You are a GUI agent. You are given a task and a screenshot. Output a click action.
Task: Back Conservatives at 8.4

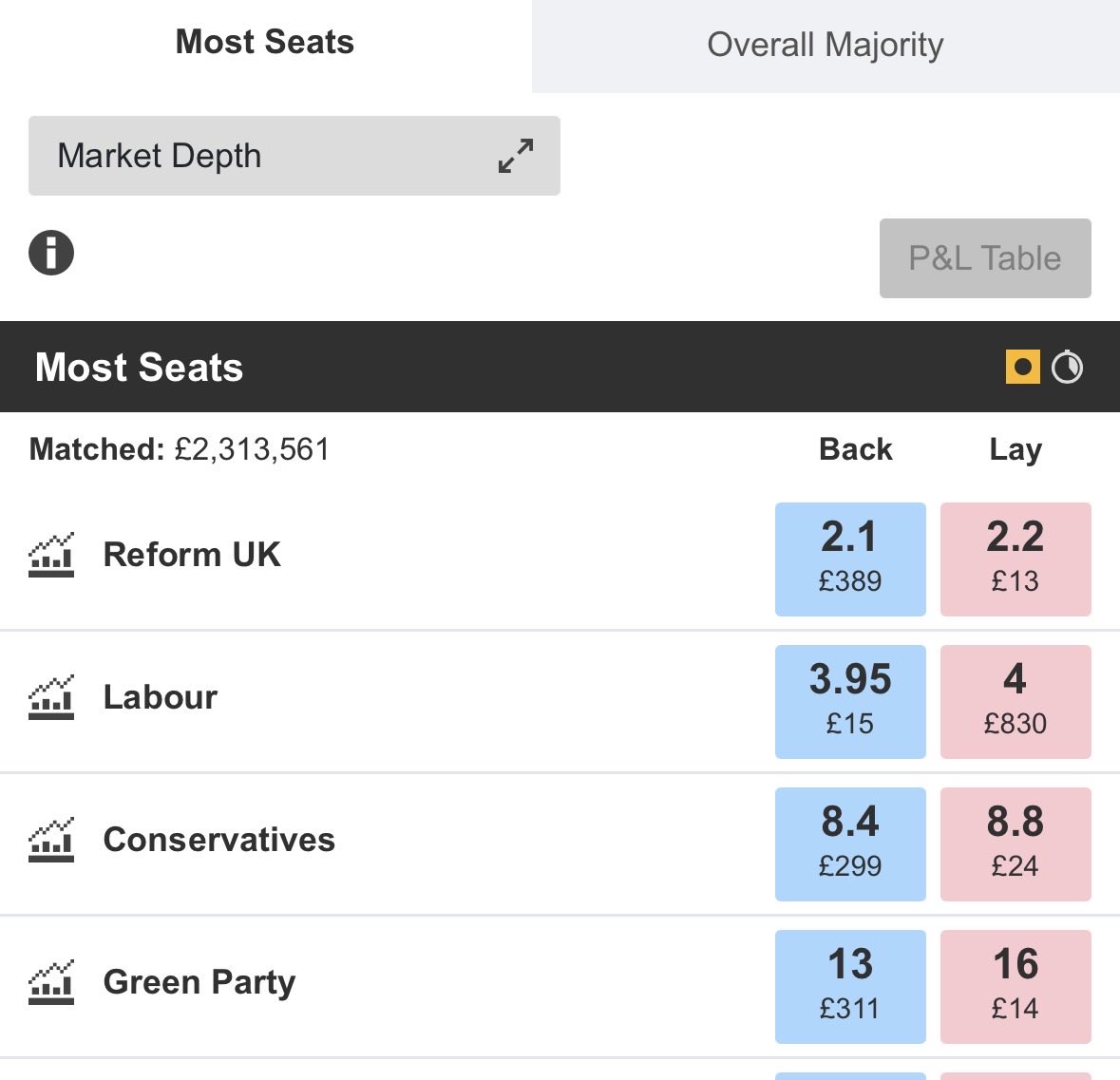tap(850, 844)
